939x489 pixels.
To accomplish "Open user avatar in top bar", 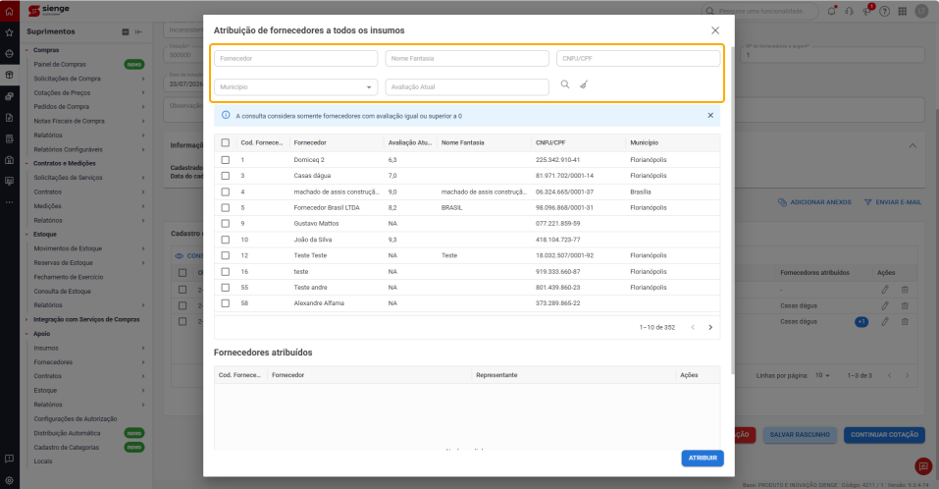I will click(922, 11).
